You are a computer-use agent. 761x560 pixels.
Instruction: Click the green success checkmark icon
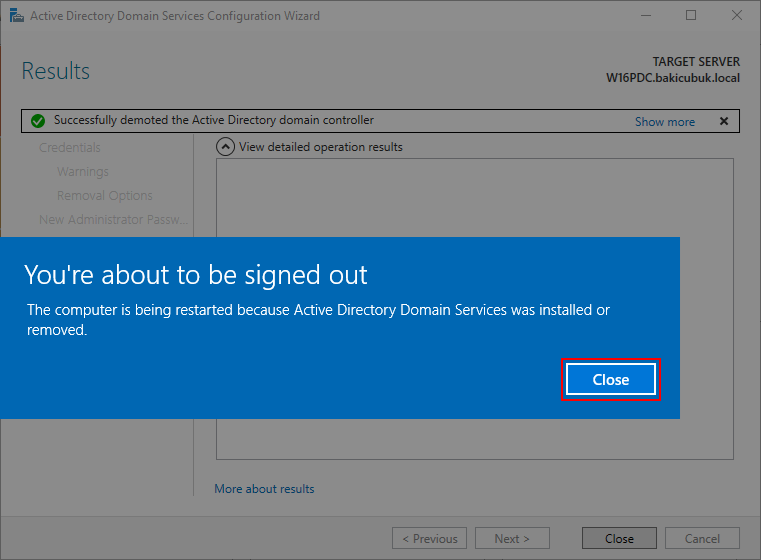pos(38,121)
